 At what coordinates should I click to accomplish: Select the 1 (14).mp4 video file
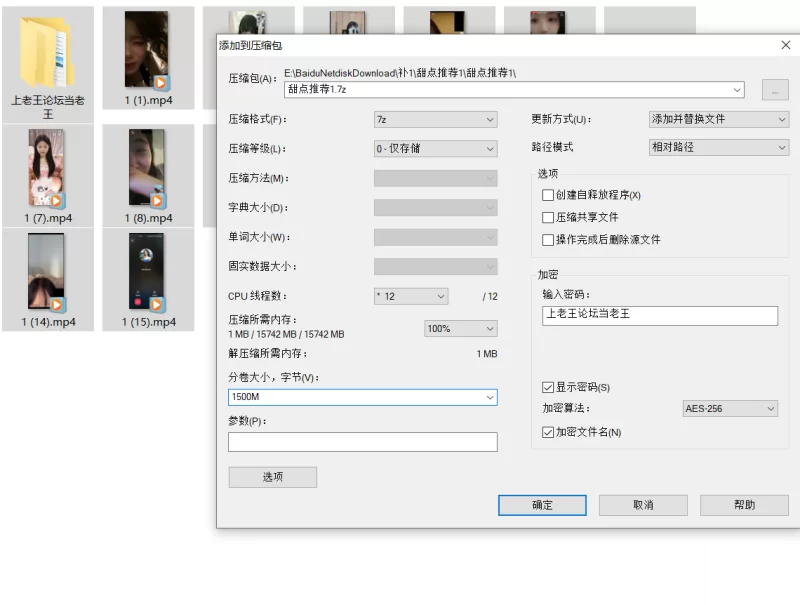pyautogui.click(x=47, y=280)
